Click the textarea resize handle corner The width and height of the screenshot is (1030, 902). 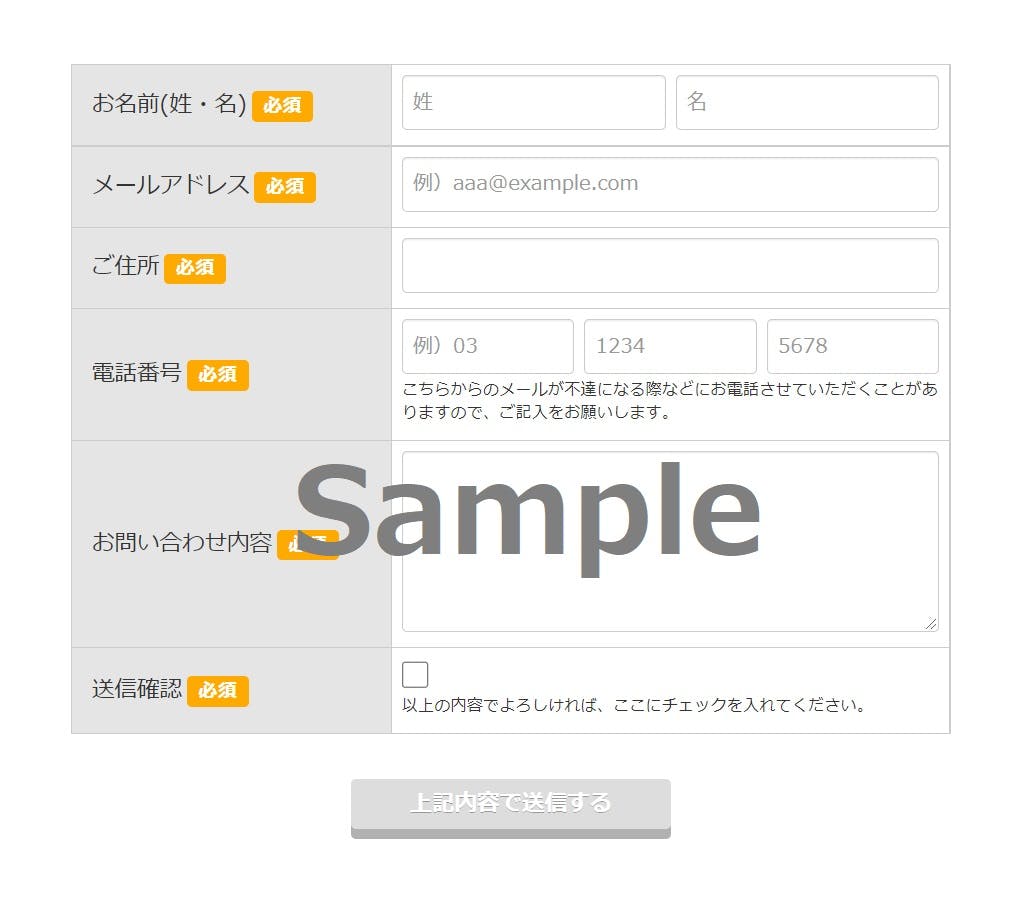point(930,623)
